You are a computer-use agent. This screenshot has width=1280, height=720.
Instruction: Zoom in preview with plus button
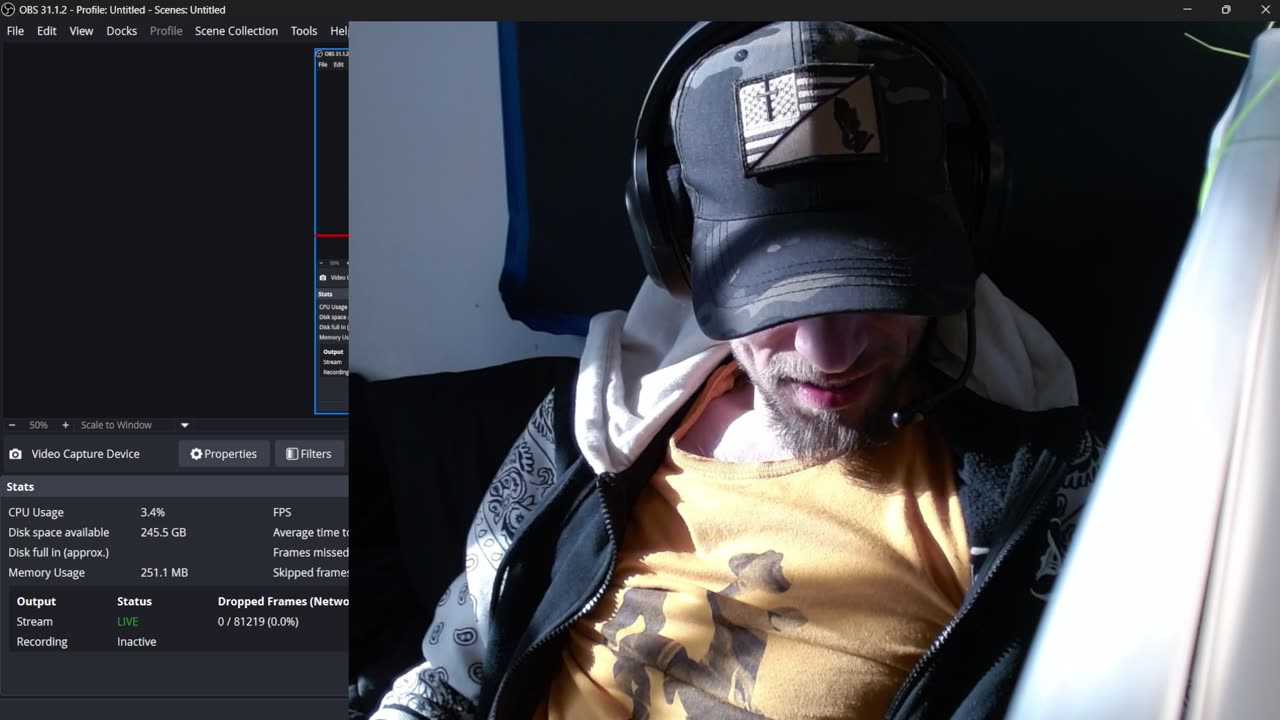[66, 425]
